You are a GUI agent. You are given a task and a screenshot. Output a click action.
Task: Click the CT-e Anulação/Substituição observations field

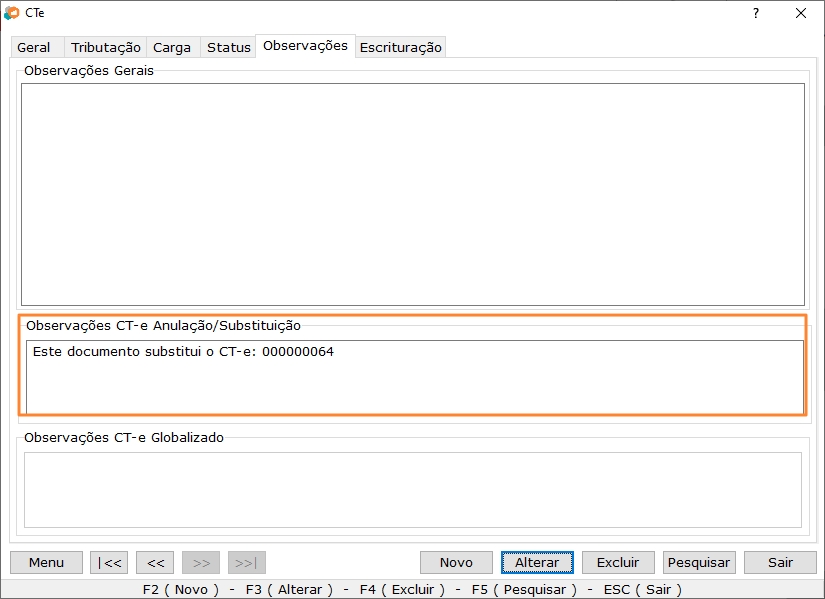click(414, 376)
